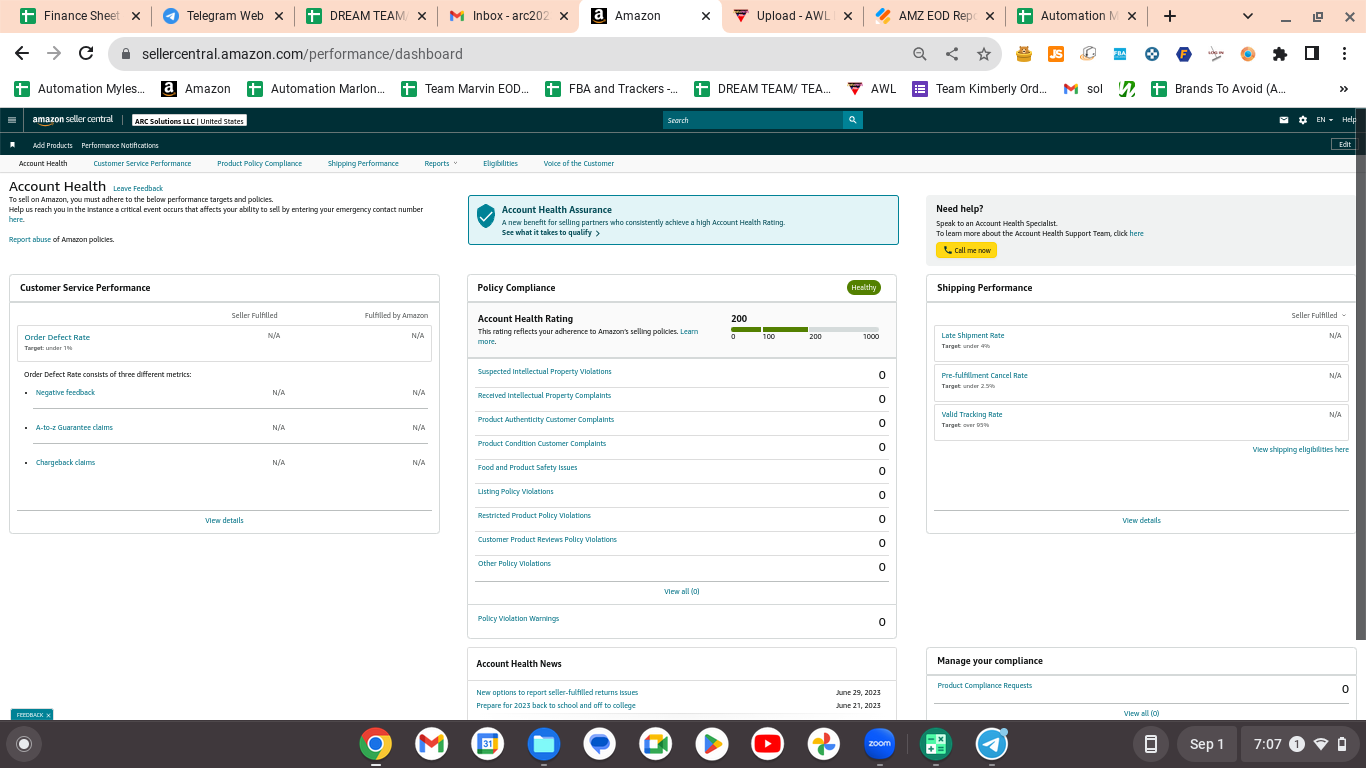The height and width of the screenshot is (768, 1366).
Task: Open Google Photos from the shelf
Action: click(x=824, y=744)
